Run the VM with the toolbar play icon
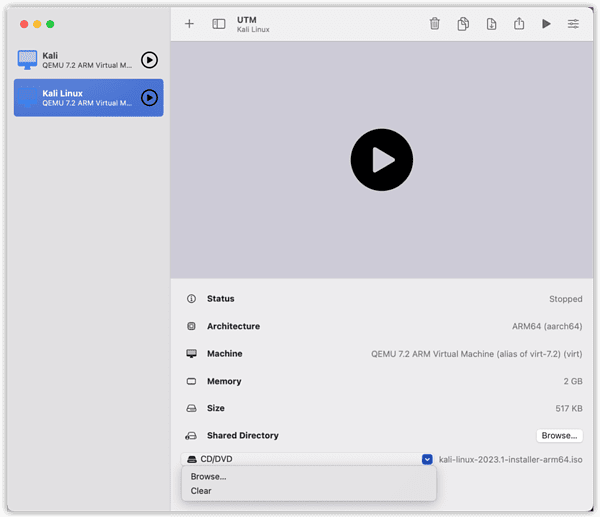600x517 pixels. 546,24
